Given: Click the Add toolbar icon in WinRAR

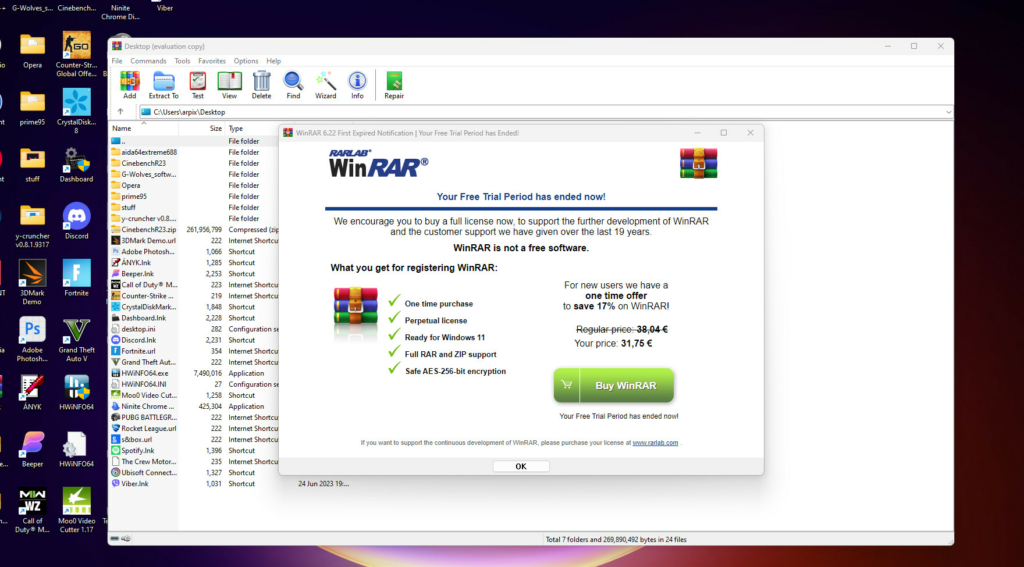Looking at the screenshot, I should (129, 81).
